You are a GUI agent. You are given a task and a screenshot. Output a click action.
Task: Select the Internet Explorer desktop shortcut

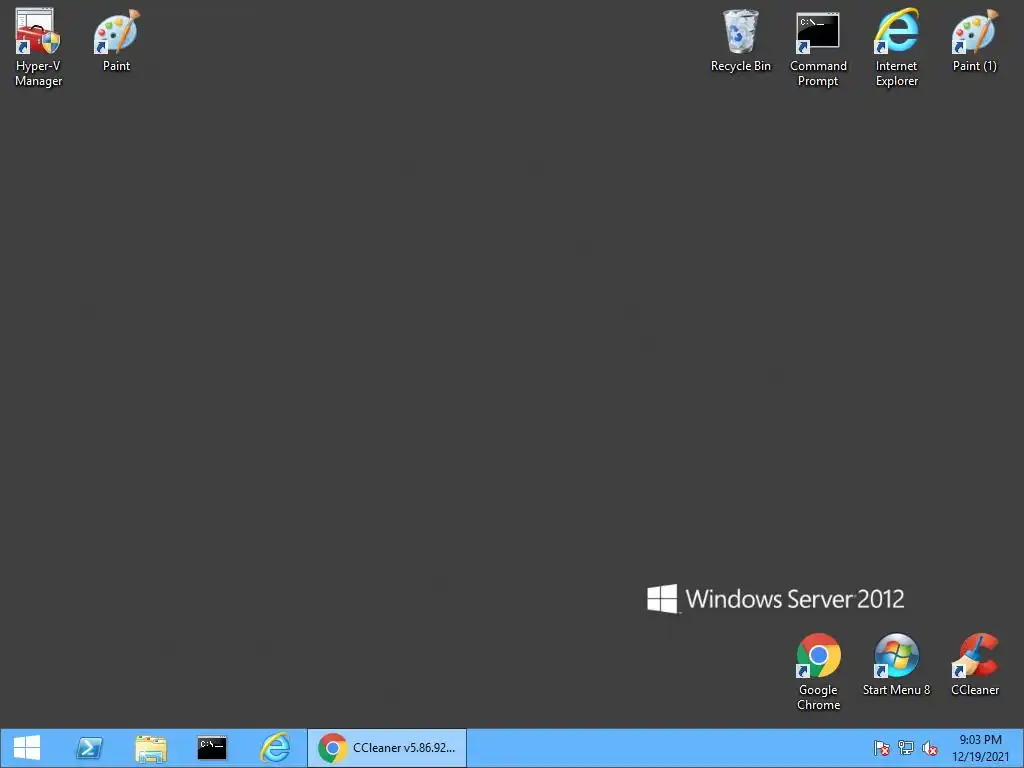click(x=897, y=47)
